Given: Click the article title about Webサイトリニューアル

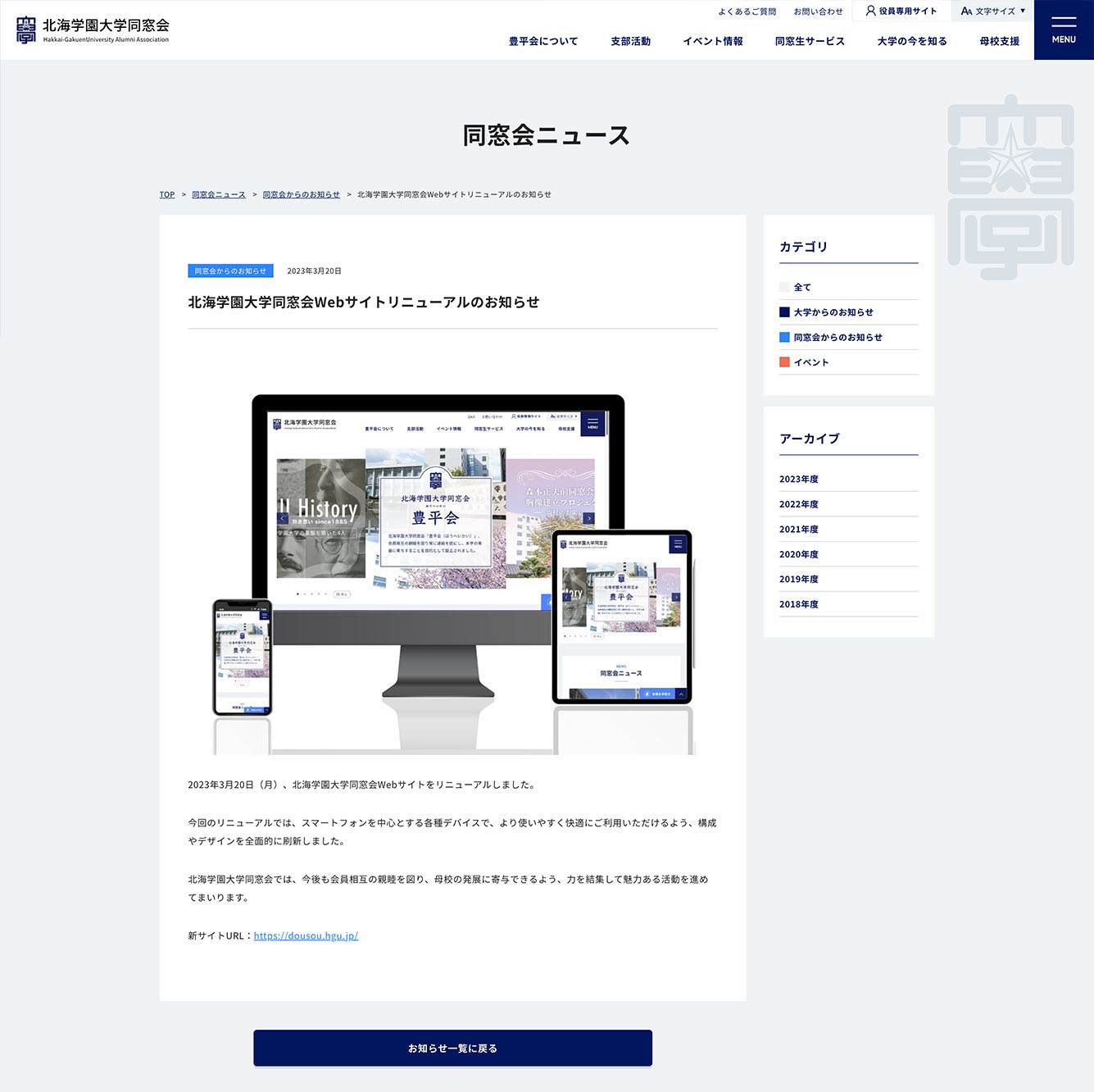Looking at the screenshot, I should (364, 302).
